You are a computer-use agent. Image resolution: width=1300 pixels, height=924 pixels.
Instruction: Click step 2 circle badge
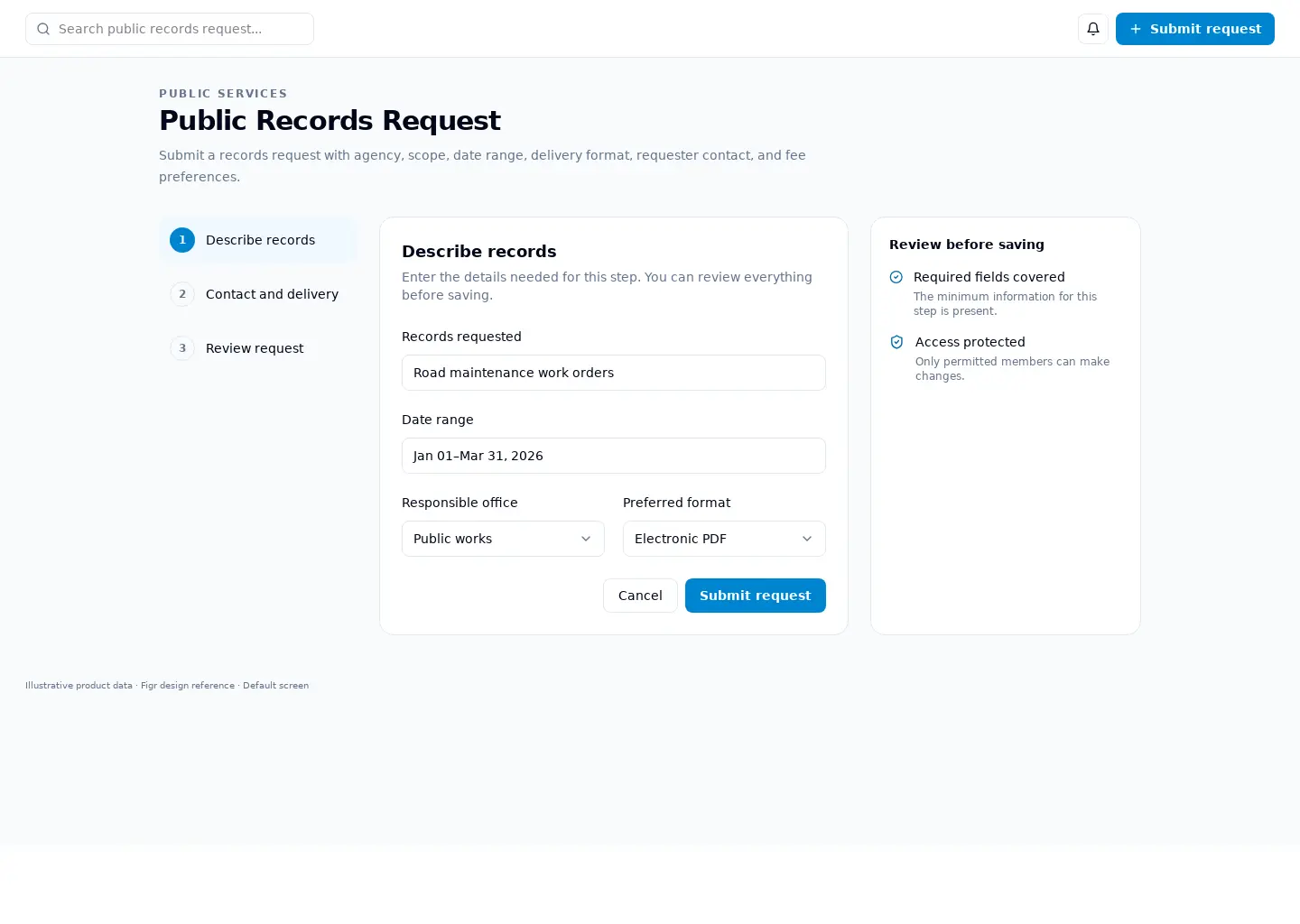tap(182, 294)
